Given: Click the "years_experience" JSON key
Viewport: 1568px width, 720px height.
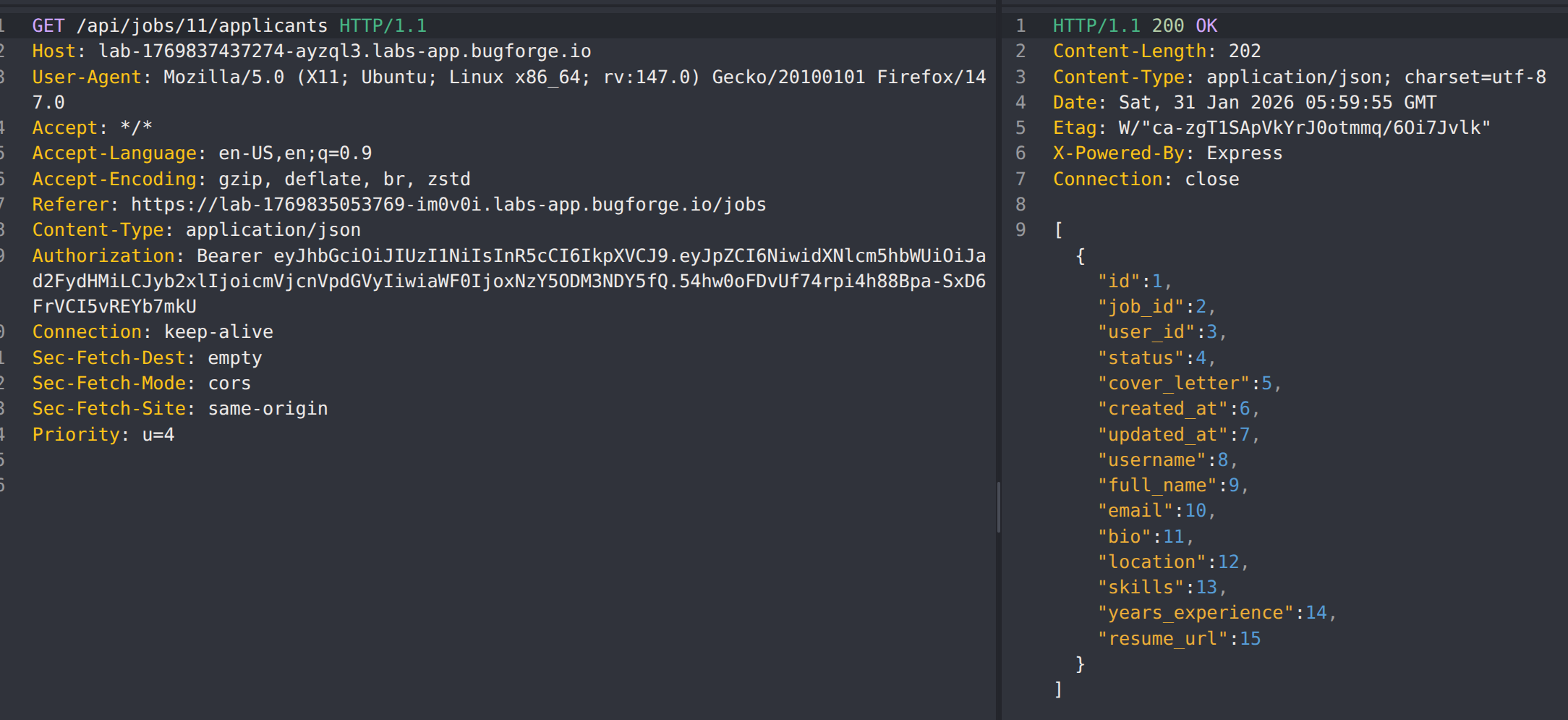Looking at the screenshot, I should coord(1195,613).
